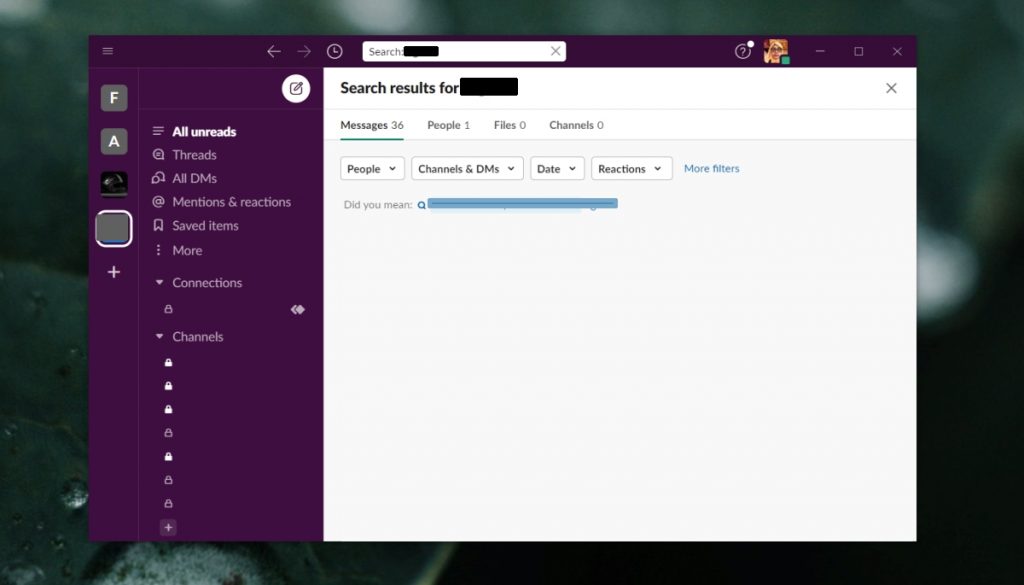Collapse the Connections section
Image resolution: width=1024 pixels, height=585 pixels.
point(159,282)
